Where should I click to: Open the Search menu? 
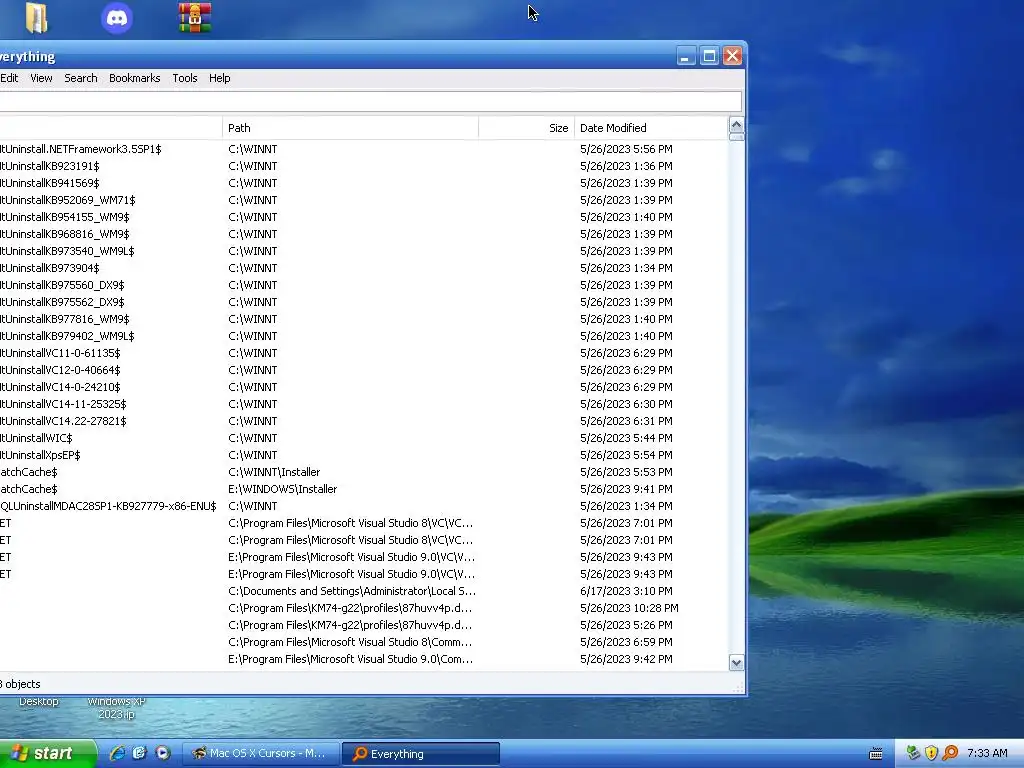80,78
